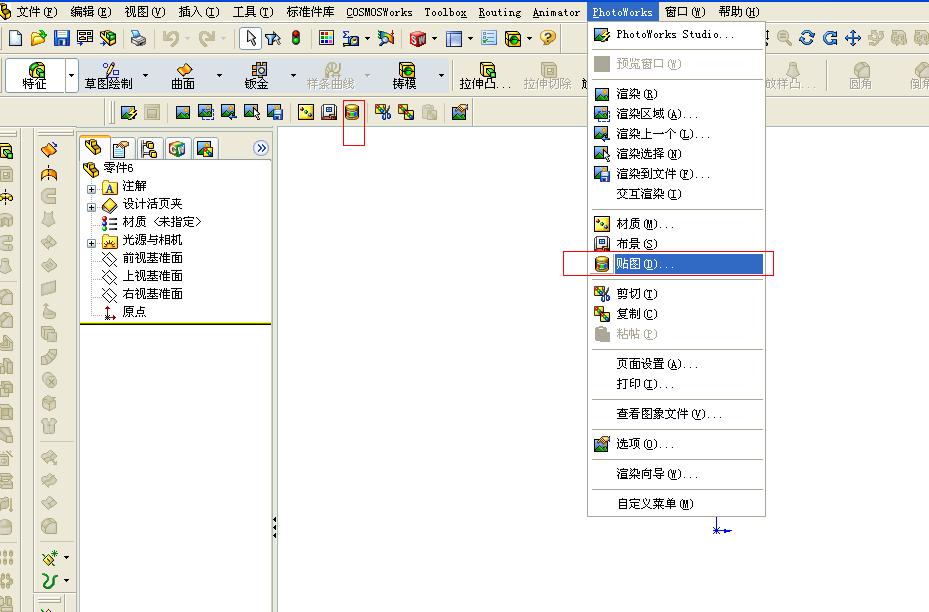Select 材质 <未指定> tree item
This screenshot has width=929, height=612.
161,222
